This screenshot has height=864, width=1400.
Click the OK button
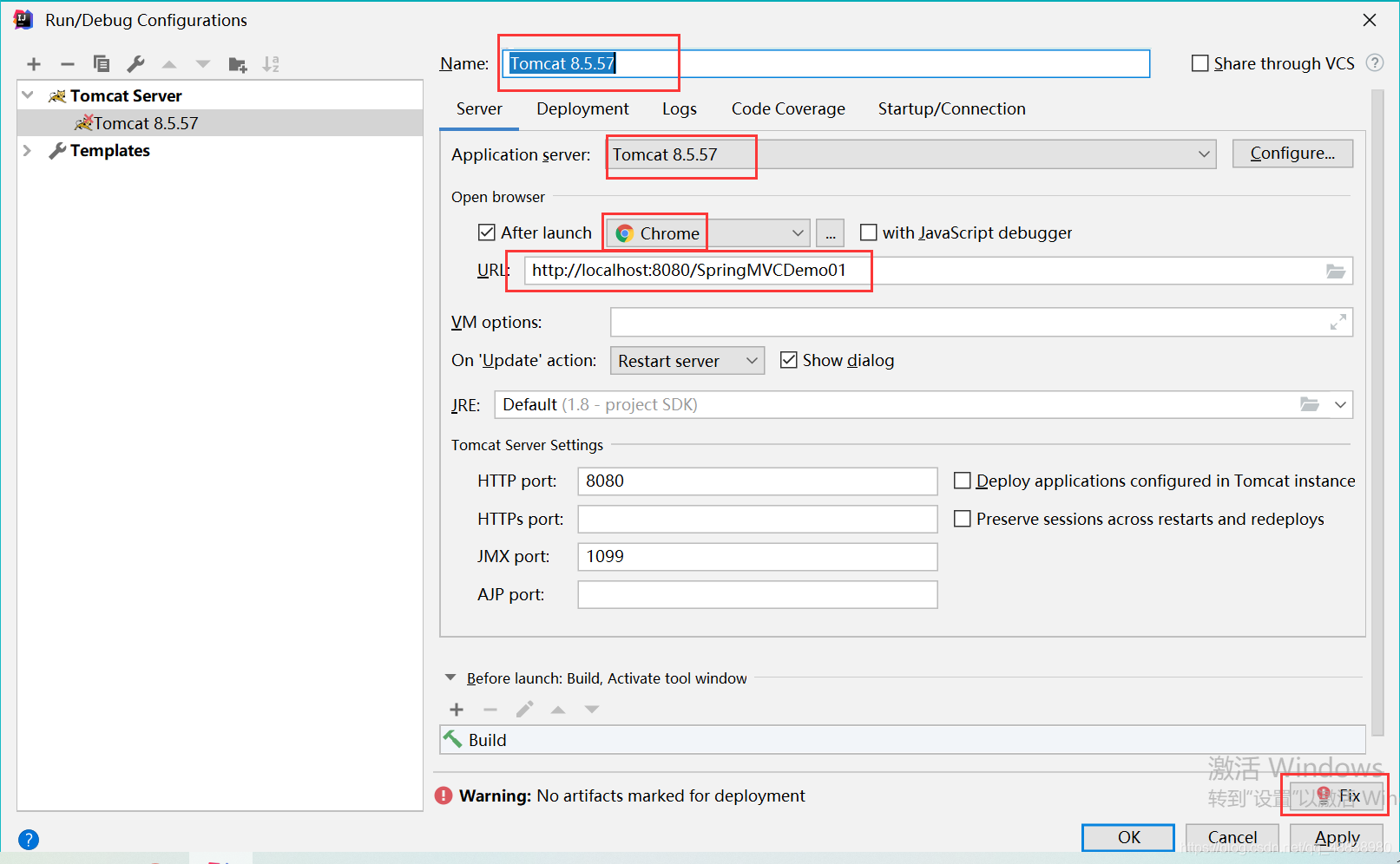coord(1128,837)
